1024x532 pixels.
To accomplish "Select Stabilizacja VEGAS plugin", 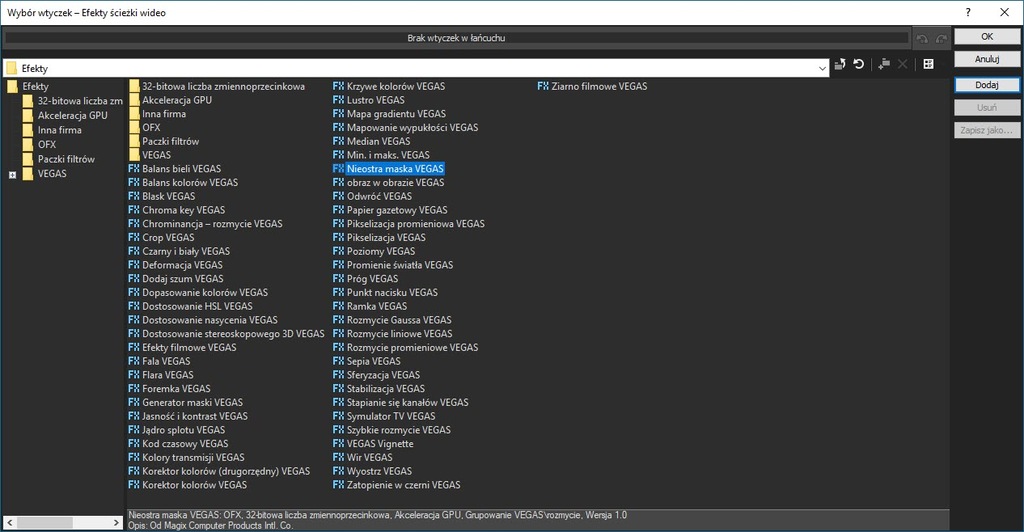I will tap(385, 388).
